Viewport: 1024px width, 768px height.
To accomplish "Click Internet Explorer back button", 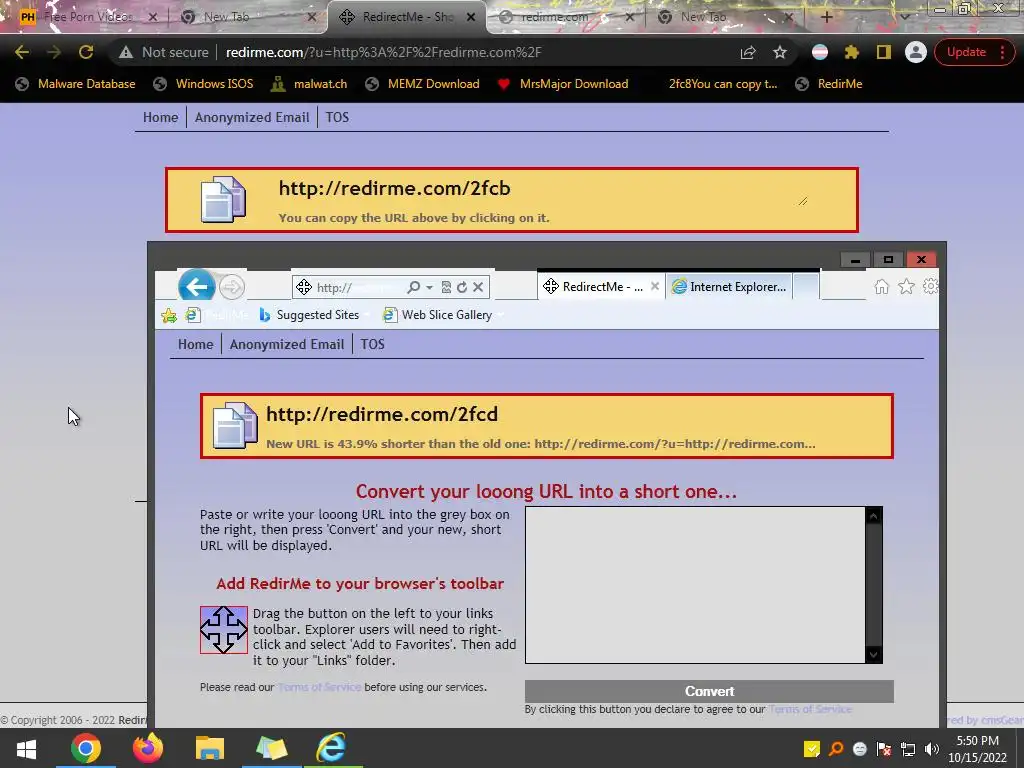I will pos(197,286).
